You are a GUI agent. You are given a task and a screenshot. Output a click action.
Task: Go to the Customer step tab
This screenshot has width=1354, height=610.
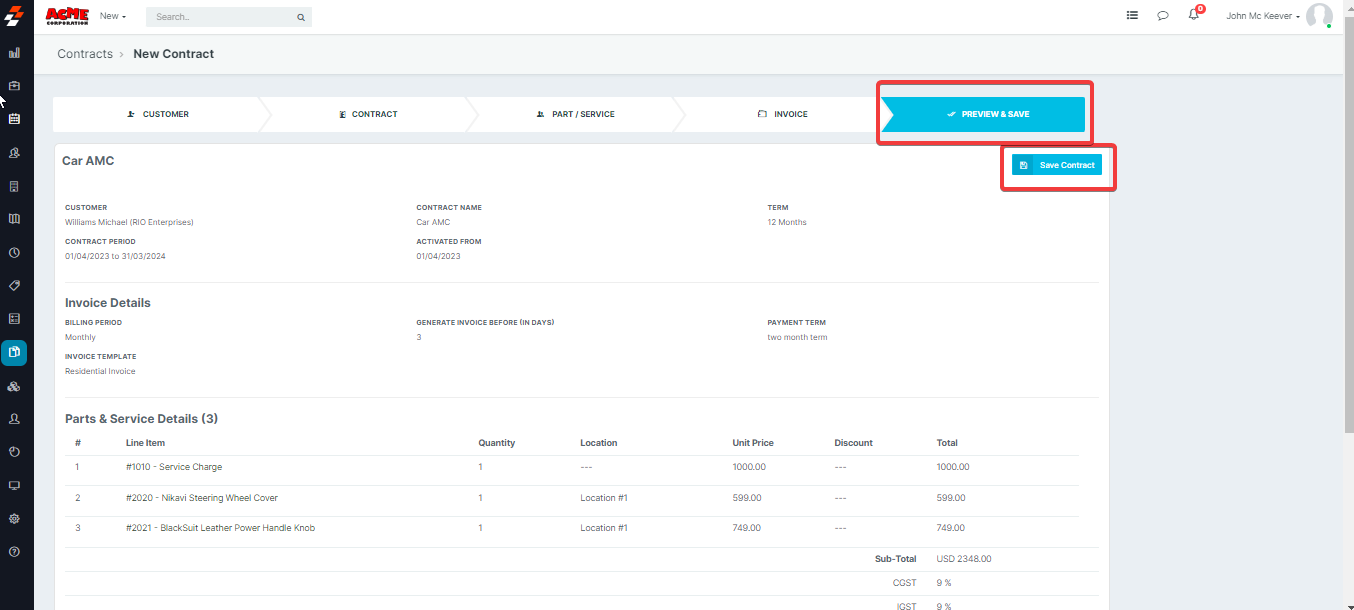coord(158,114)
